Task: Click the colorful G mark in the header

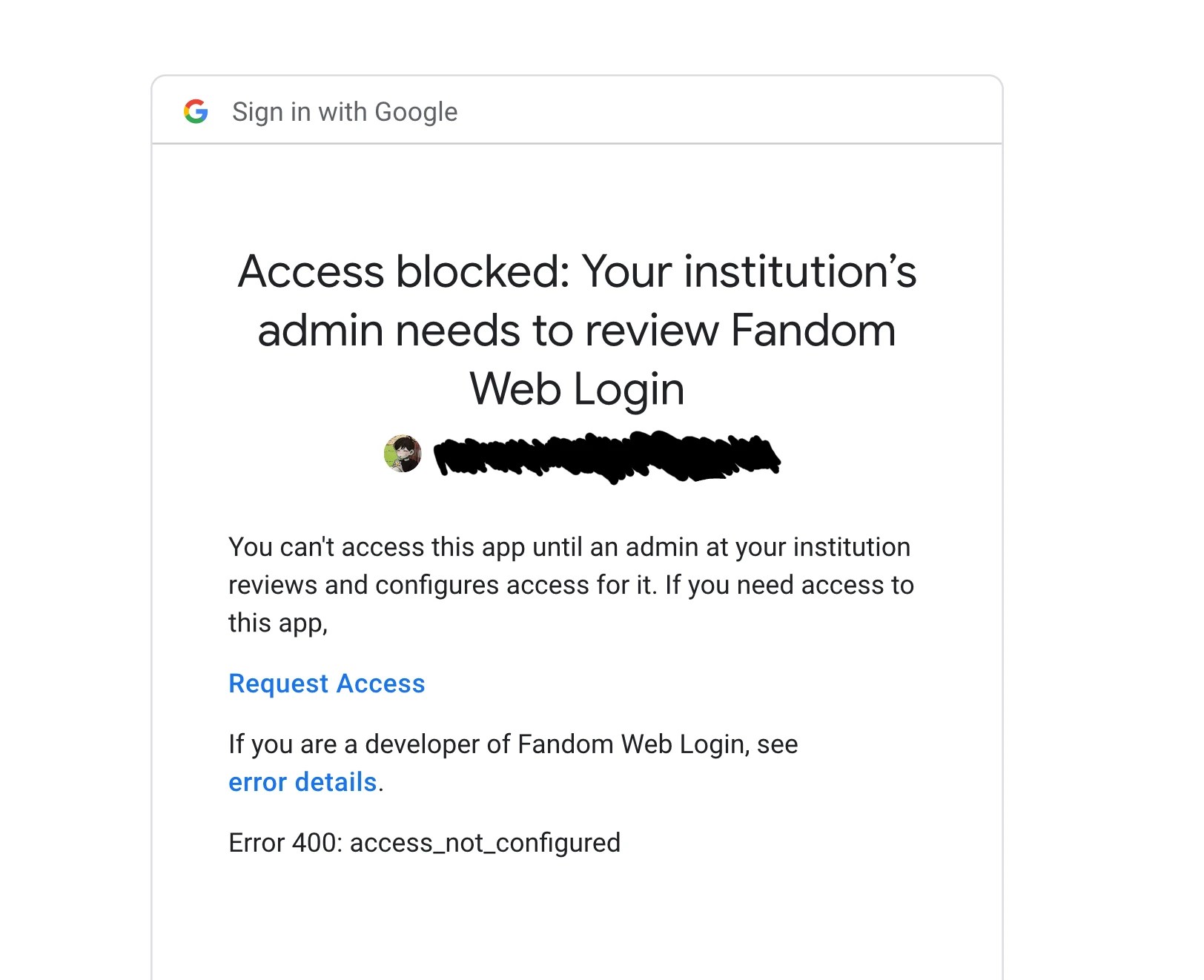Action: [196, 111]
